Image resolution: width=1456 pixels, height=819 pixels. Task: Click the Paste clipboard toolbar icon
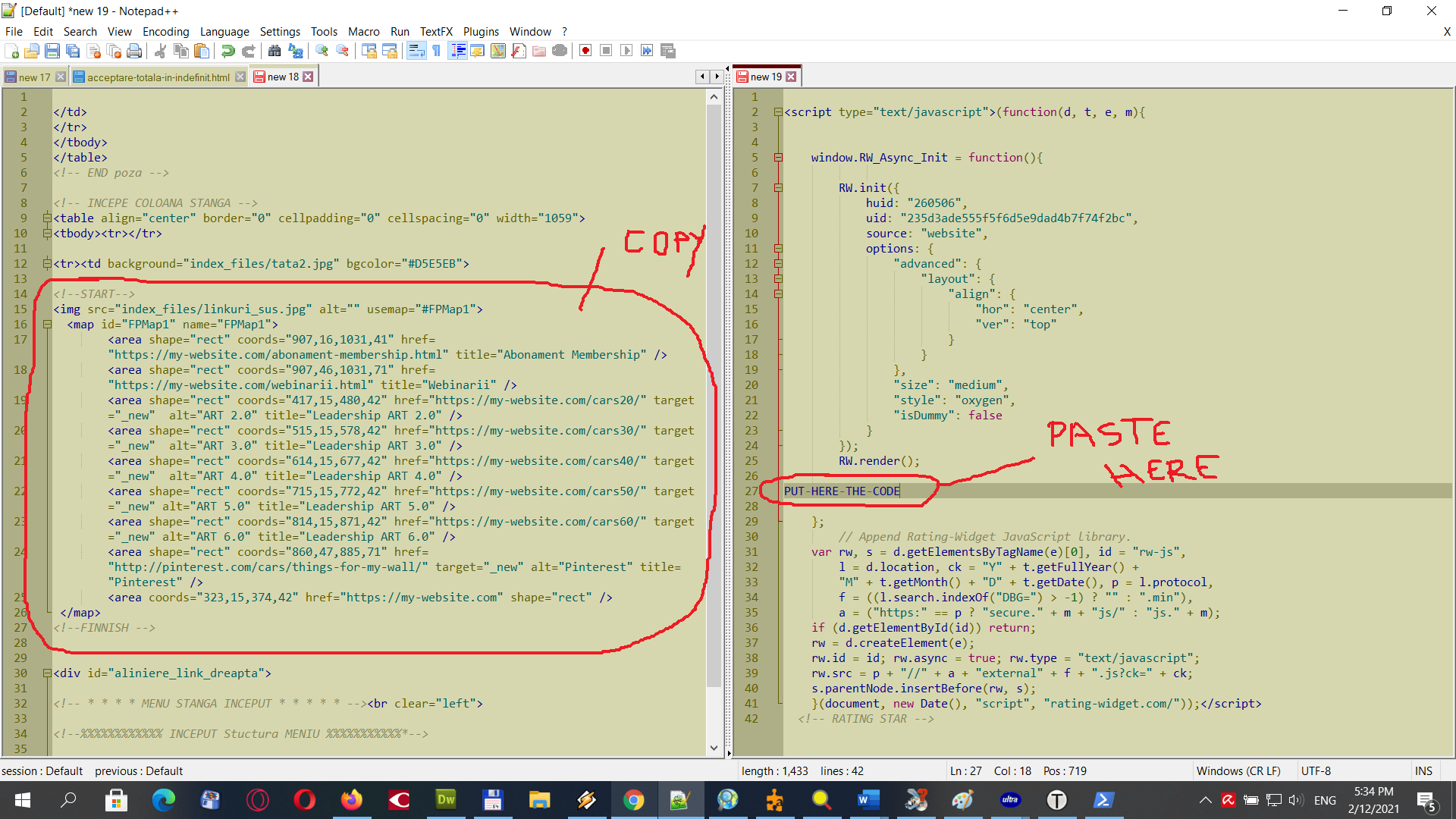tap(202, 51)
